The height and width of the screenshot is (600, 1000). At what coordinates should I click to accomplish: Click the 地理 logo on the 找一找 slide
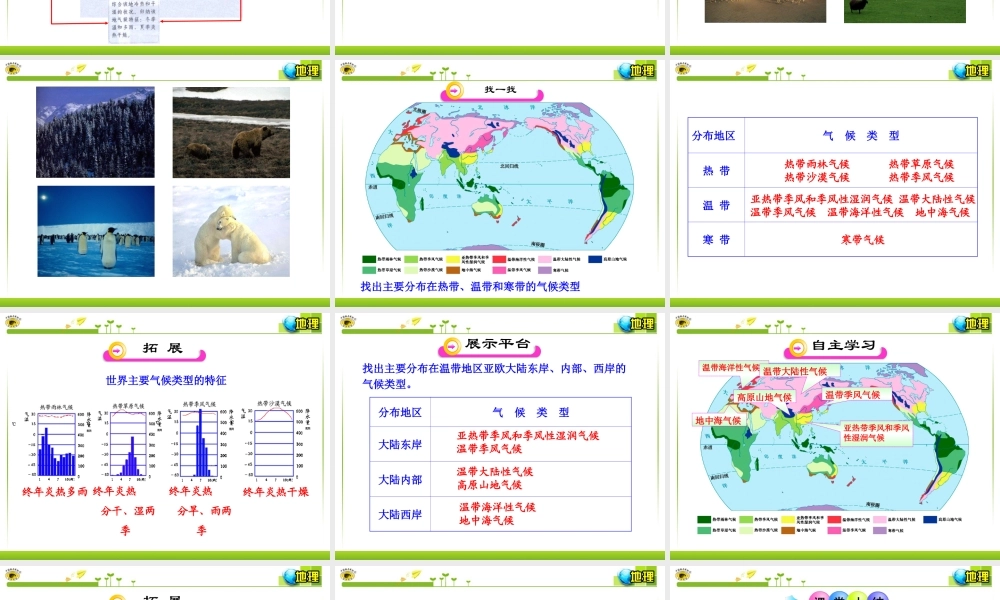636,70
